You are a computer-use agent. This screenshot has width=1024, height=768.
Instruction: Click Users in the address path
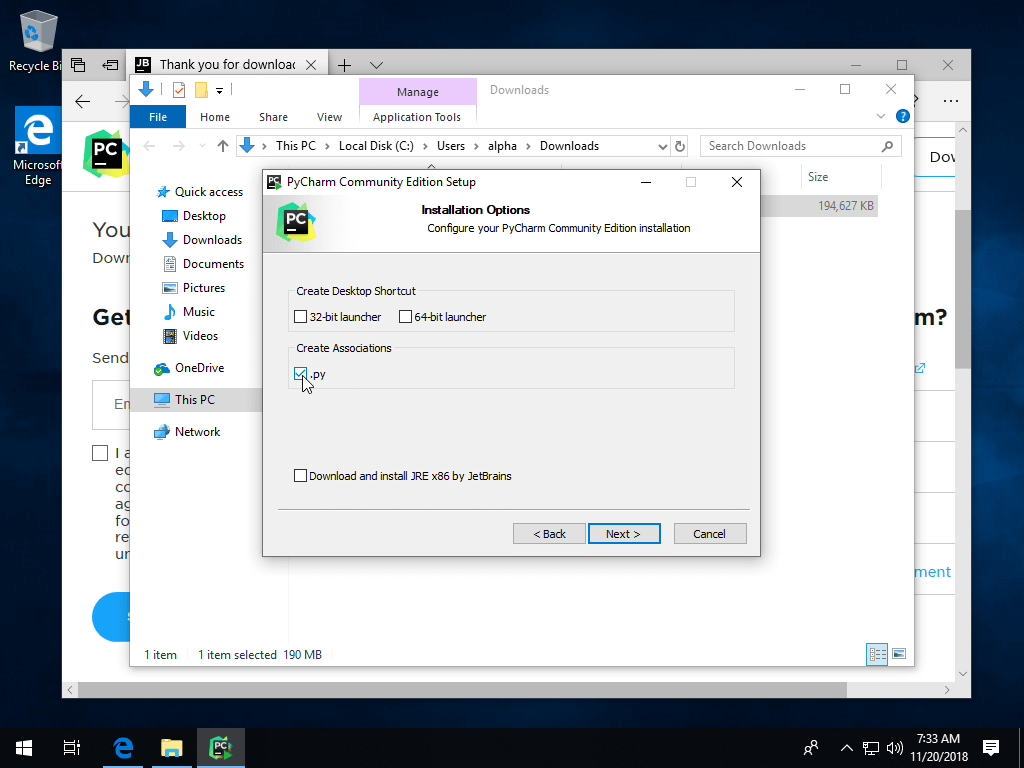tap(451, 146)
